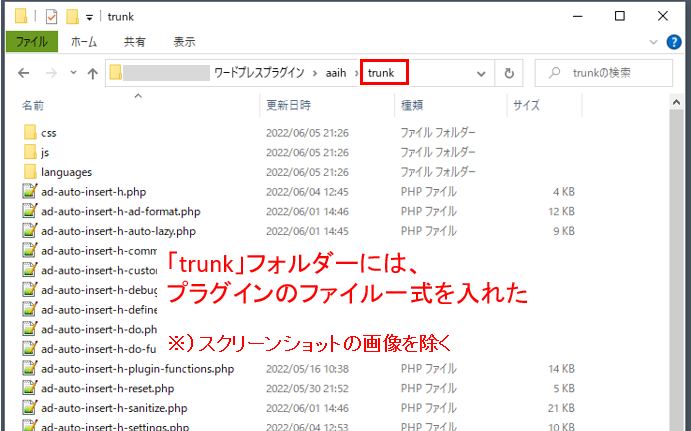691x431 pixels.
Task: Select the languages folder icon
Action: point(30,172)
